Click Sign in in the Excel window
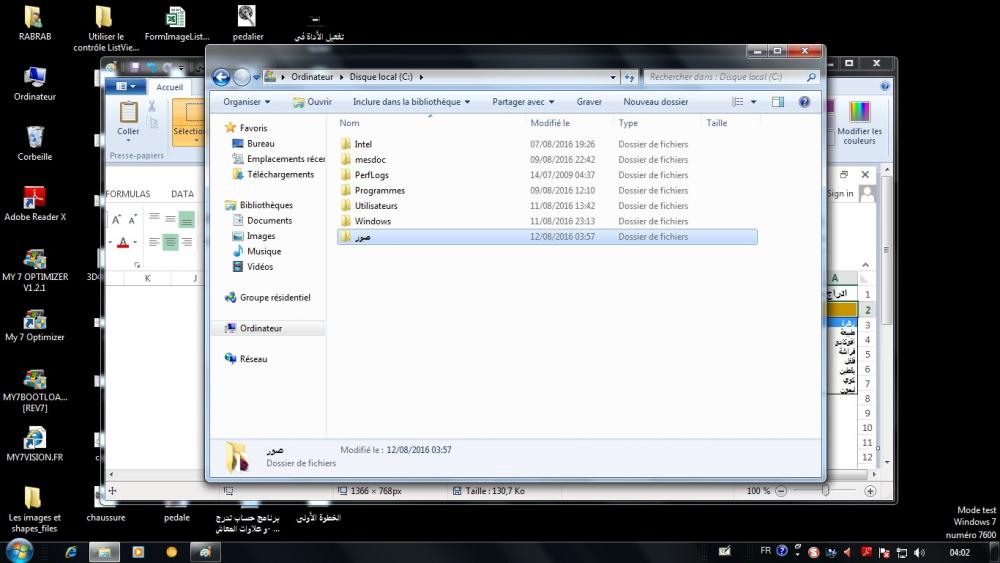Image resolution: width=1000 pixels, height=563 pixels. coord(840,194)
